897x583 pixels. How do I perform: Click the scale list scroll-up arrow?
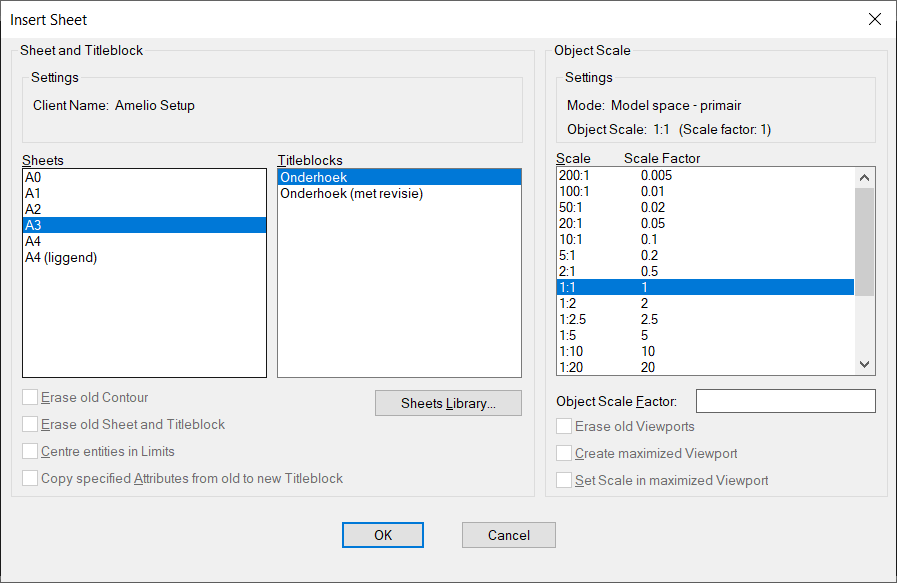[864, 178]
